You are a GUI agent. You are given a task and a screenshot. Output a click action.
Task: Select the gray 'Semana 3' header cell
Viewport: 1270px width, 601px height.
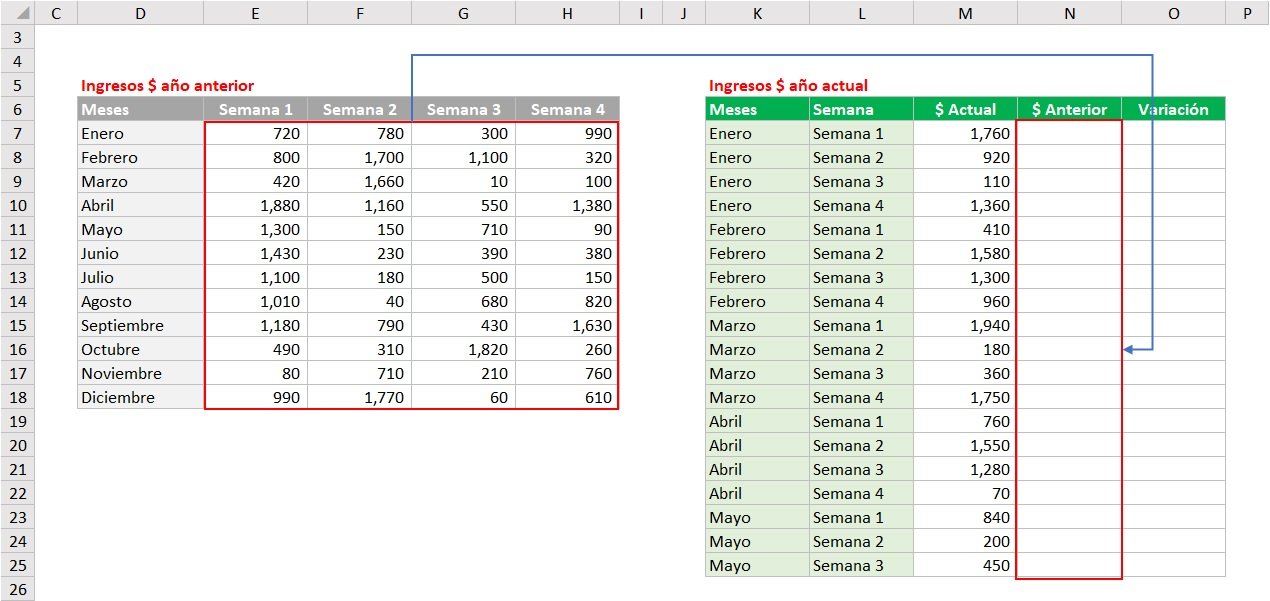pyautogui.click(x=464, y=109)
